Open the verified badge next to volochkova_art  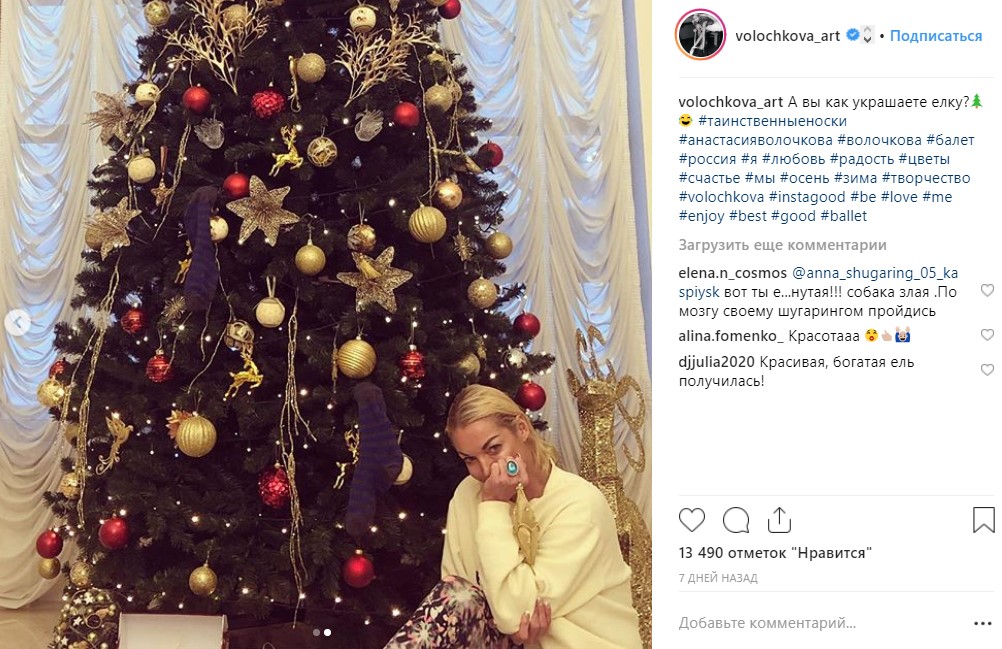(852, 35)
